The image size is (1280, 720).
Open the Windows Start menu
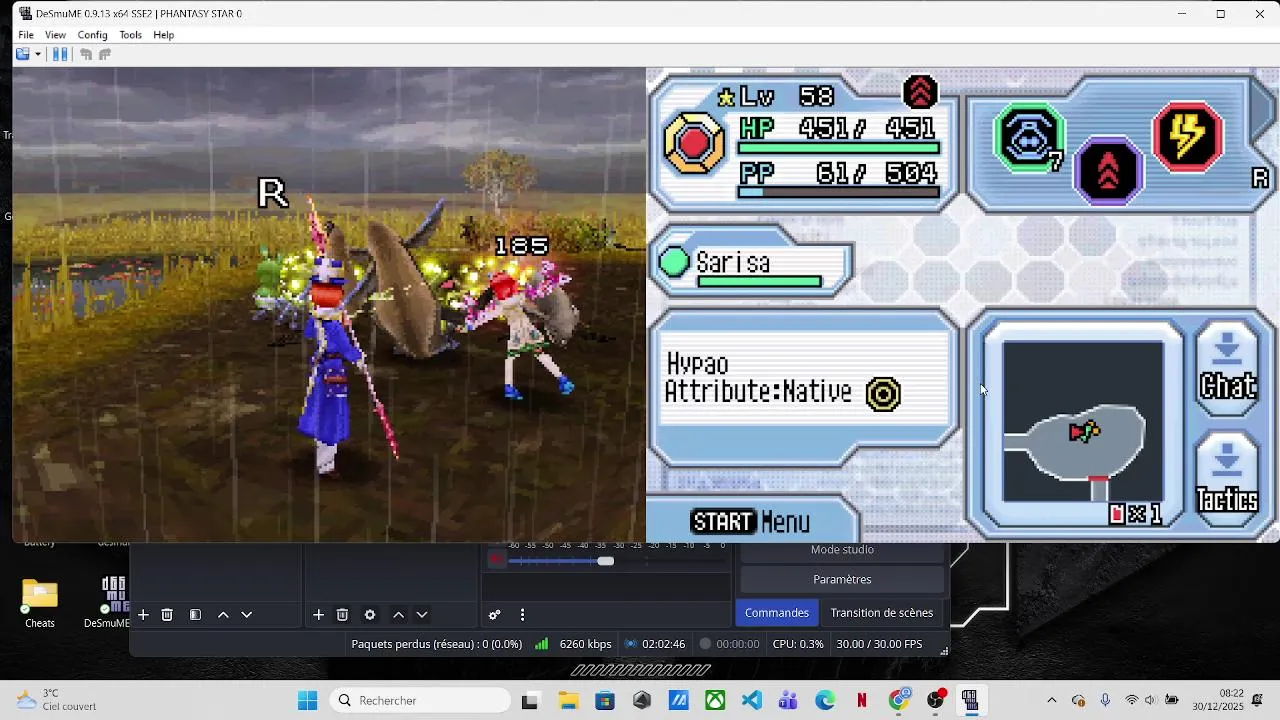click(x=307, y=700)
